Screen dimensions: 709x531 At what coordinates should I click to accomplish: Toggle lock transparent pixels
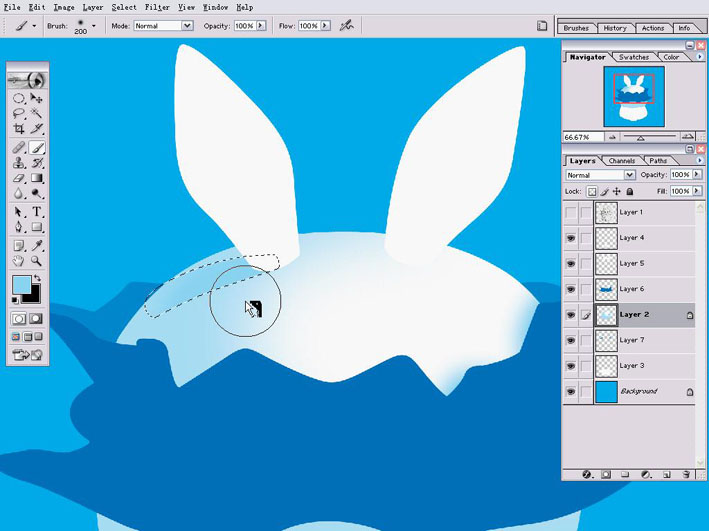(x=591, y=192)
